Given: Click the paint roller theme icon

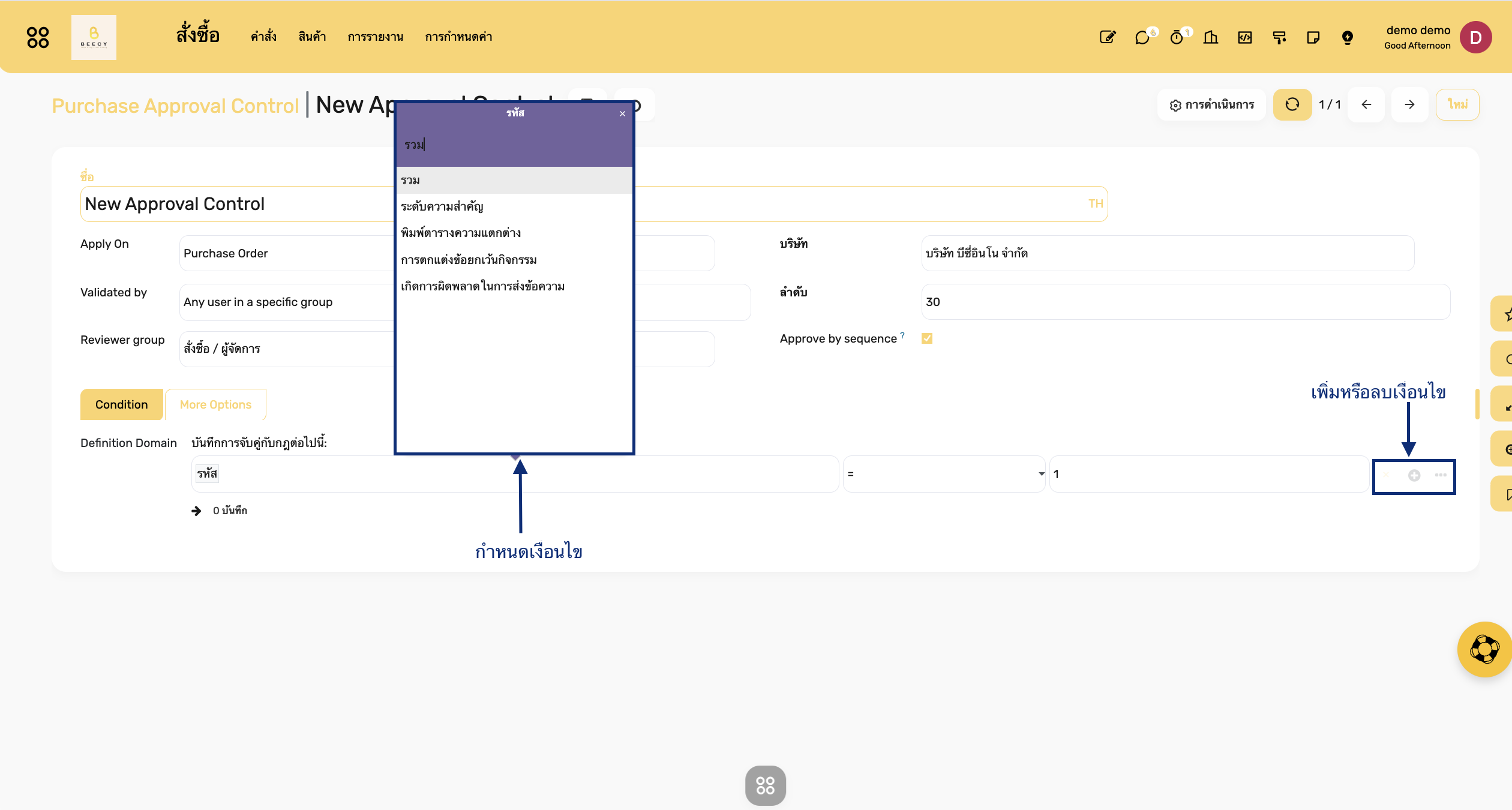Looking at the screenshot, I should (x=1279, y=37).
